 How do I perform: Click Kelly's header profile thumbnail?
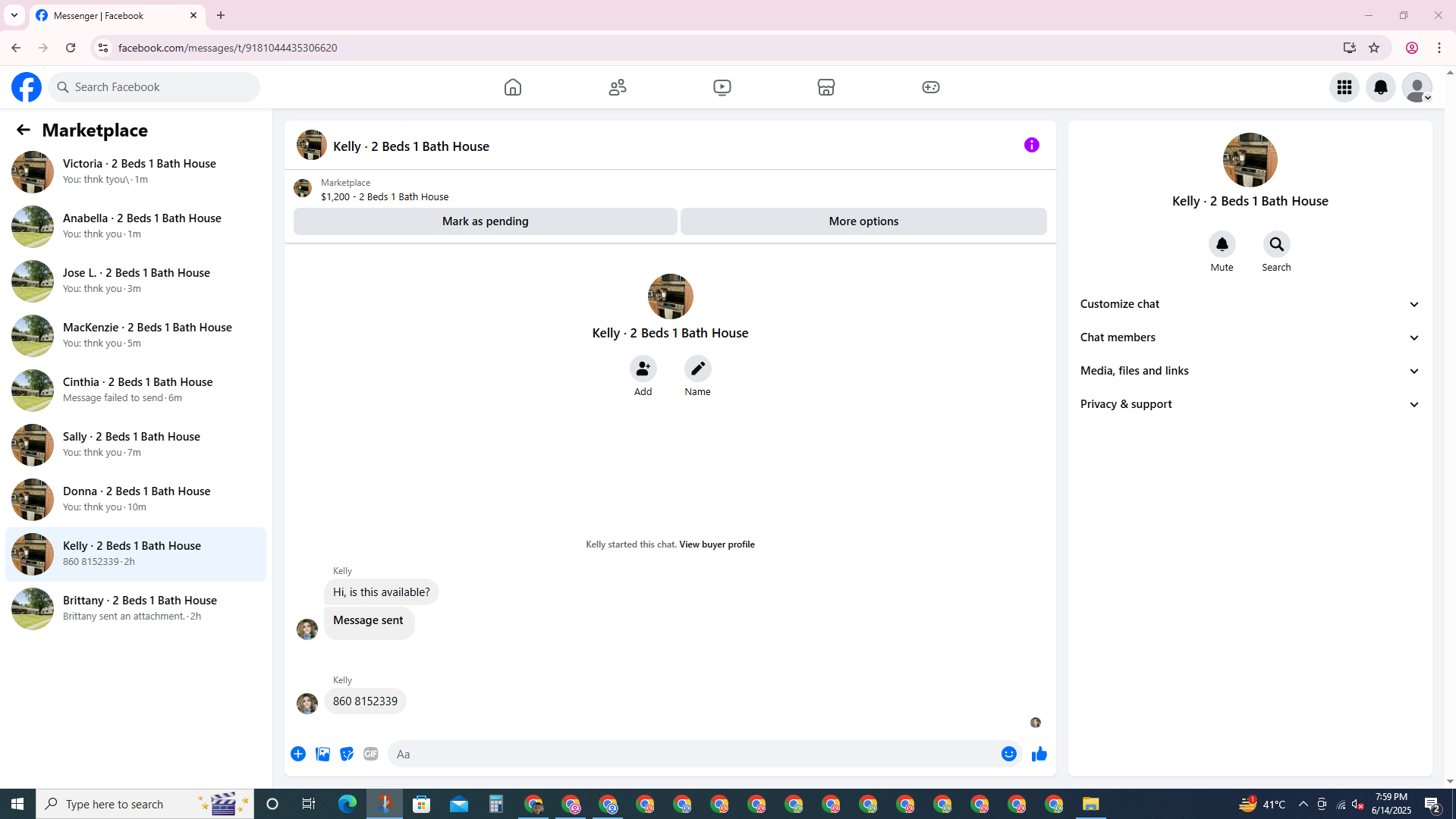312,145
